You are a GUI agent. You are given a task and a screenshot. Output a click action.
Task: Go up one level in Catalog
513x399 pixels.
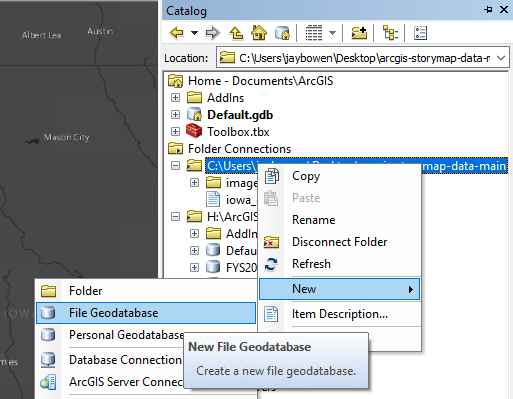click(236, 33)
